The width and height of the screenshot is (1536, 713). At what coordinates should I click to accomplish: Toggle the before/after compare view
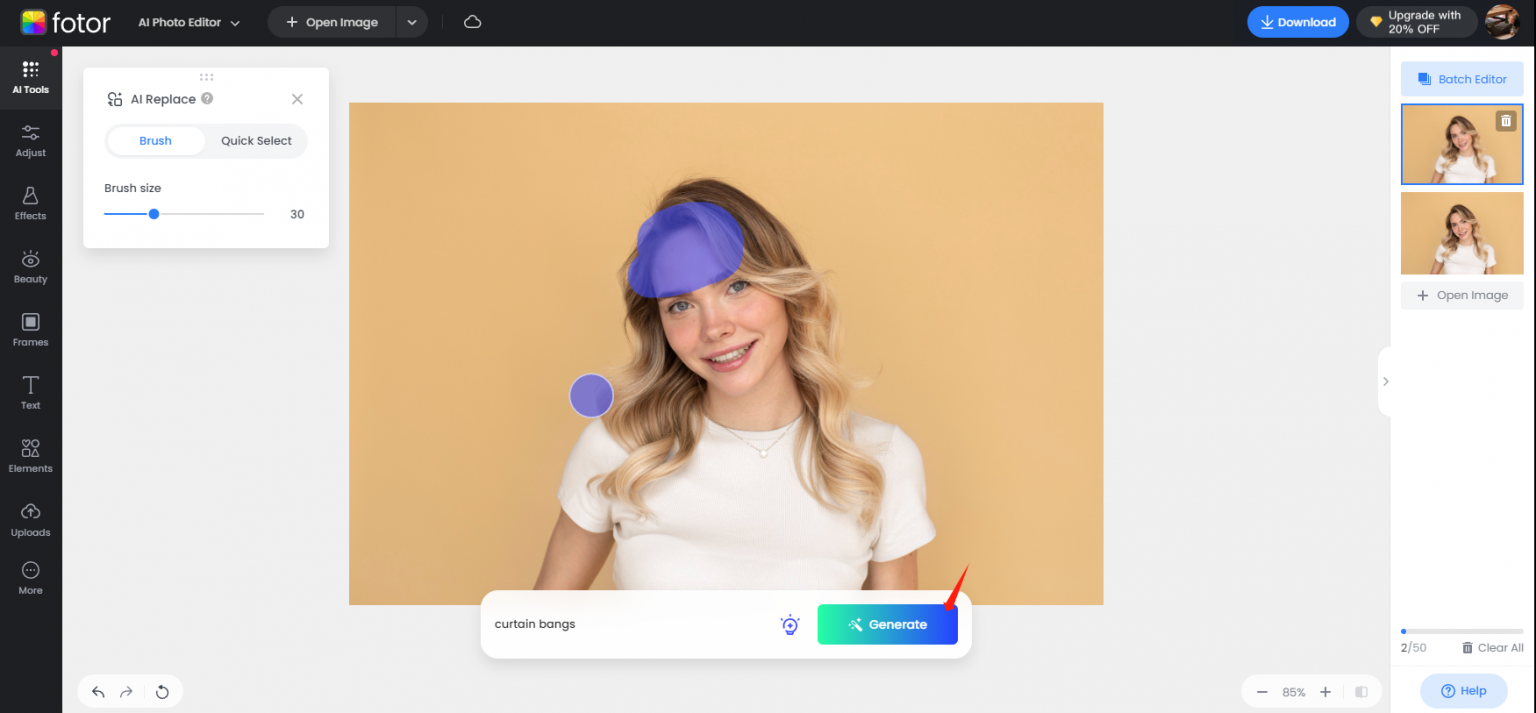(1361, 692)
